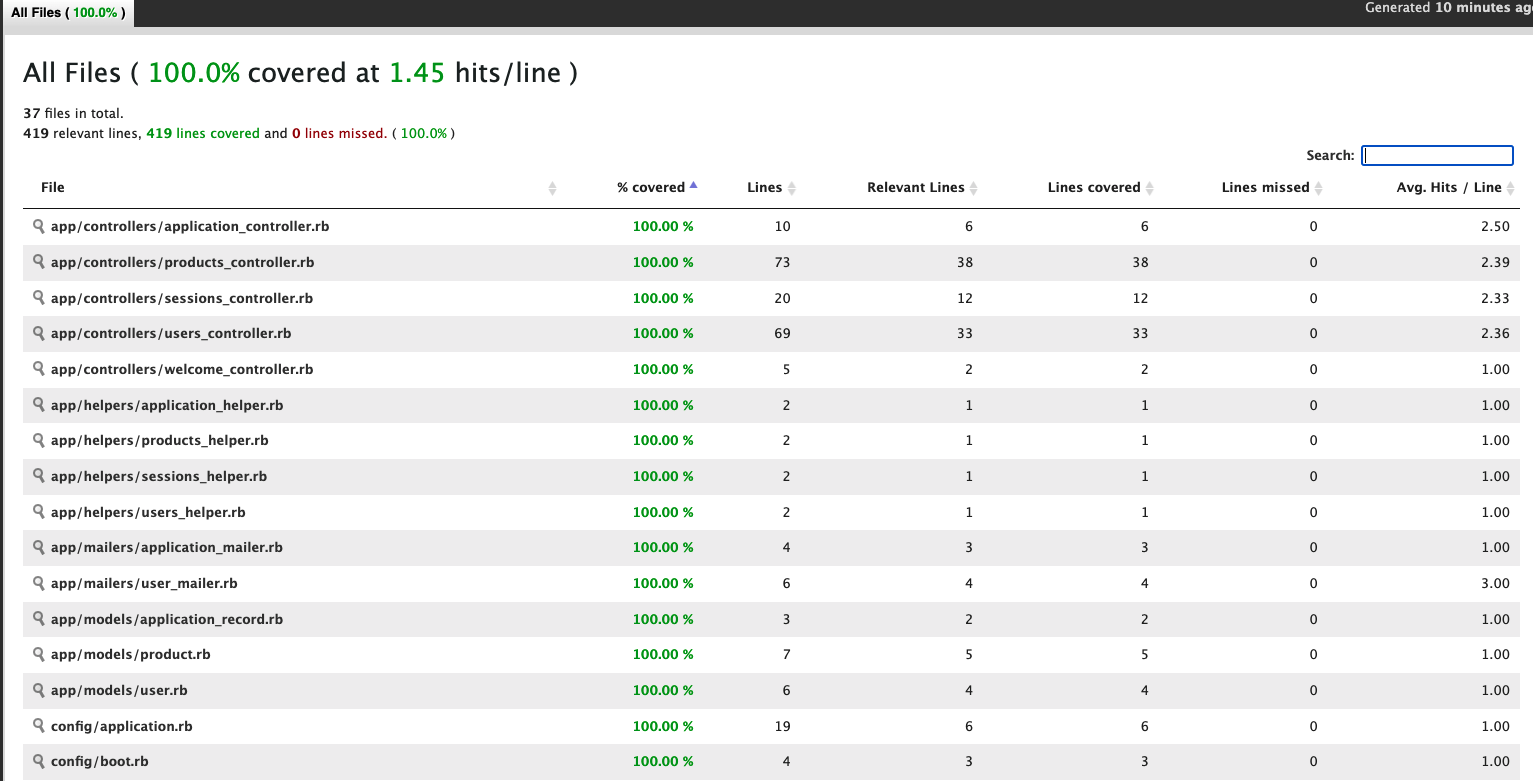Screen dimensions: 1533x781
Task: Click inside the Search input field
Action: (x=1436, y=155)
